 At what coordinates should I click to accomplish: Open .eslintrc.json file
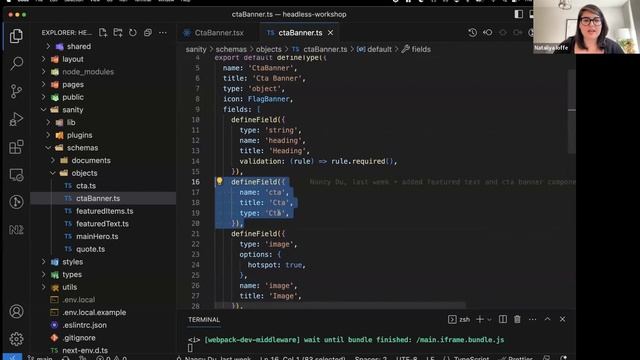pos(84,325)
